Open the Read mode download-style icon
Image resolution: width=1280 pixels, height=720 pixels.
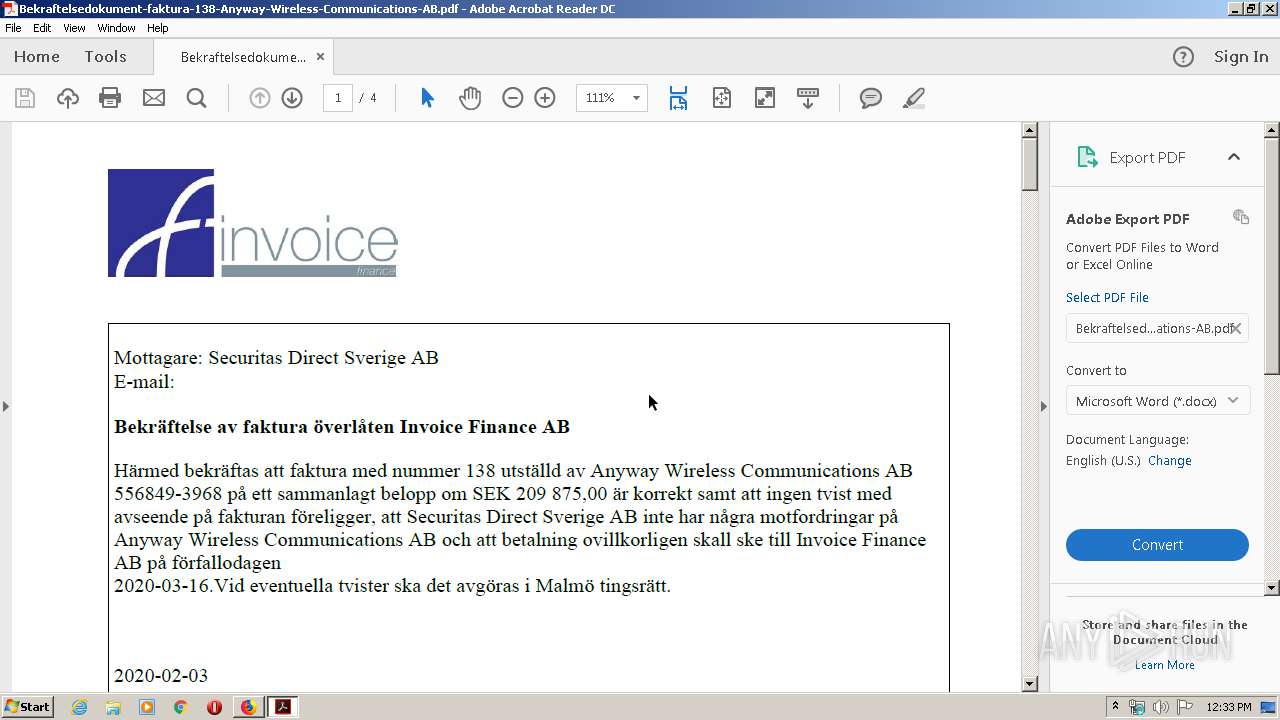807,98
